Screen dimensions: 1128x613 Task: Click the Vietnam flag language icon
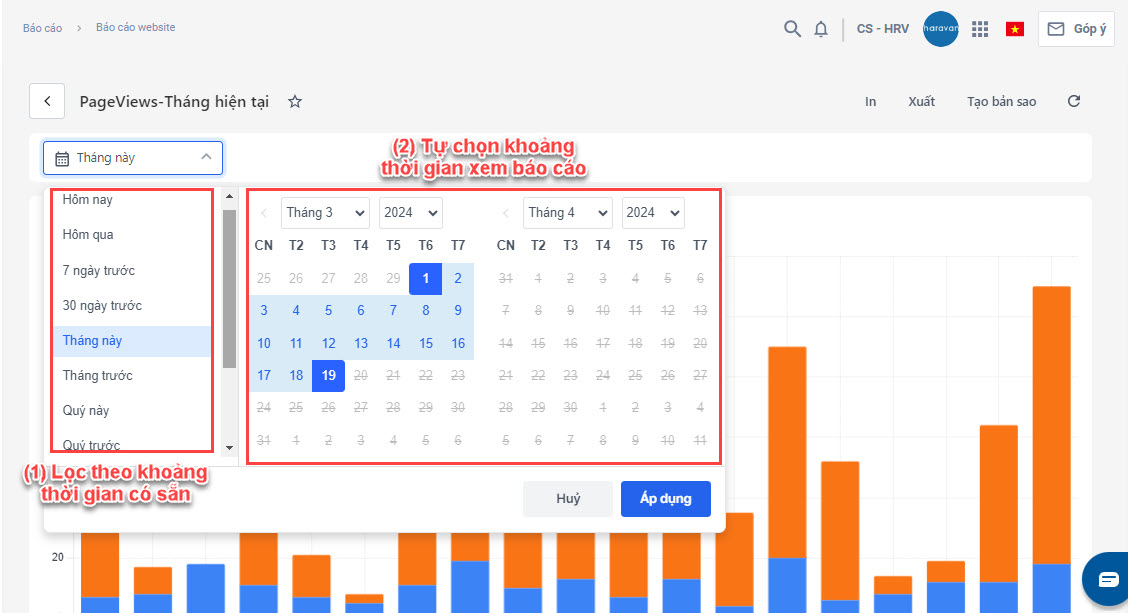pos(1015,29)
